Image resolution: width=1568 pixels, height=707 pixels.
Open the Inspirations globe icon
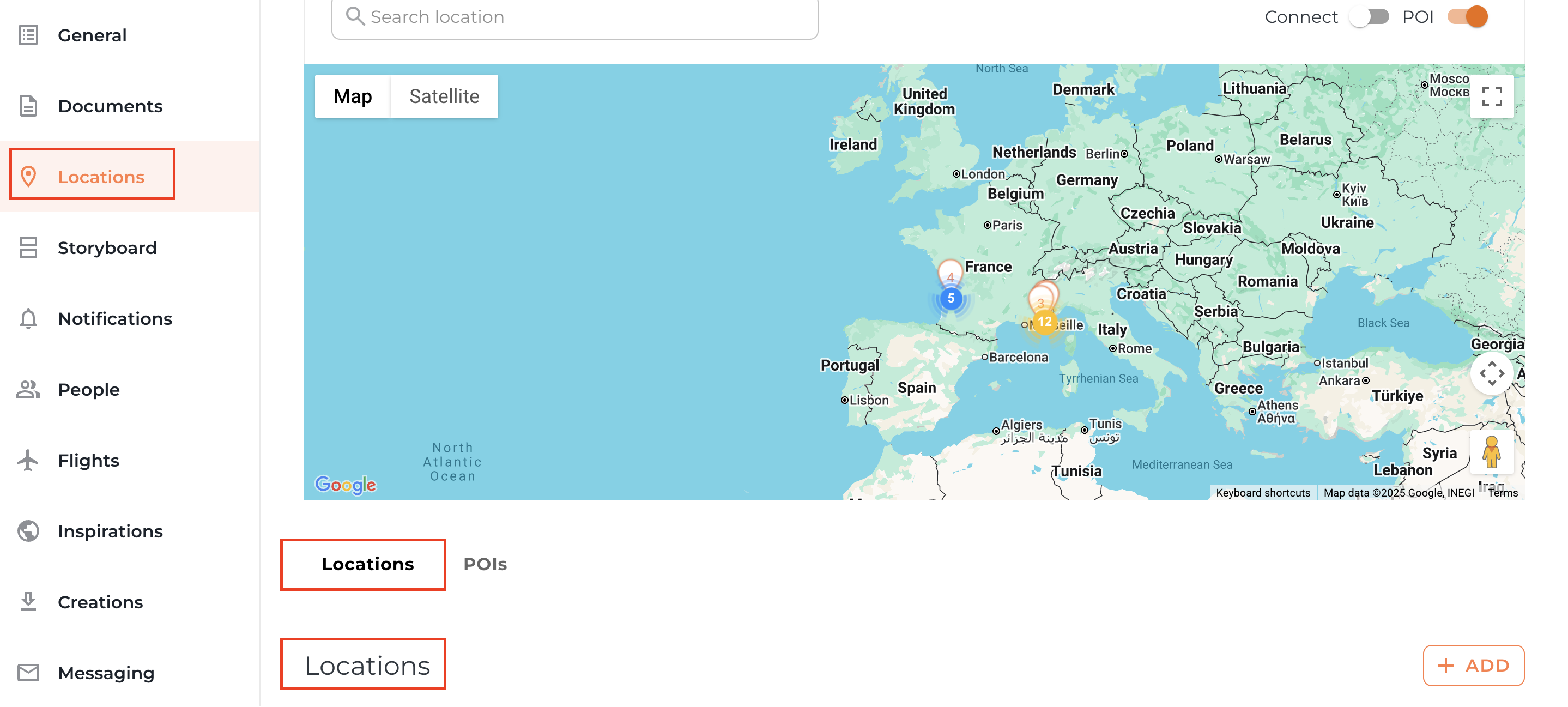(28, 531)
